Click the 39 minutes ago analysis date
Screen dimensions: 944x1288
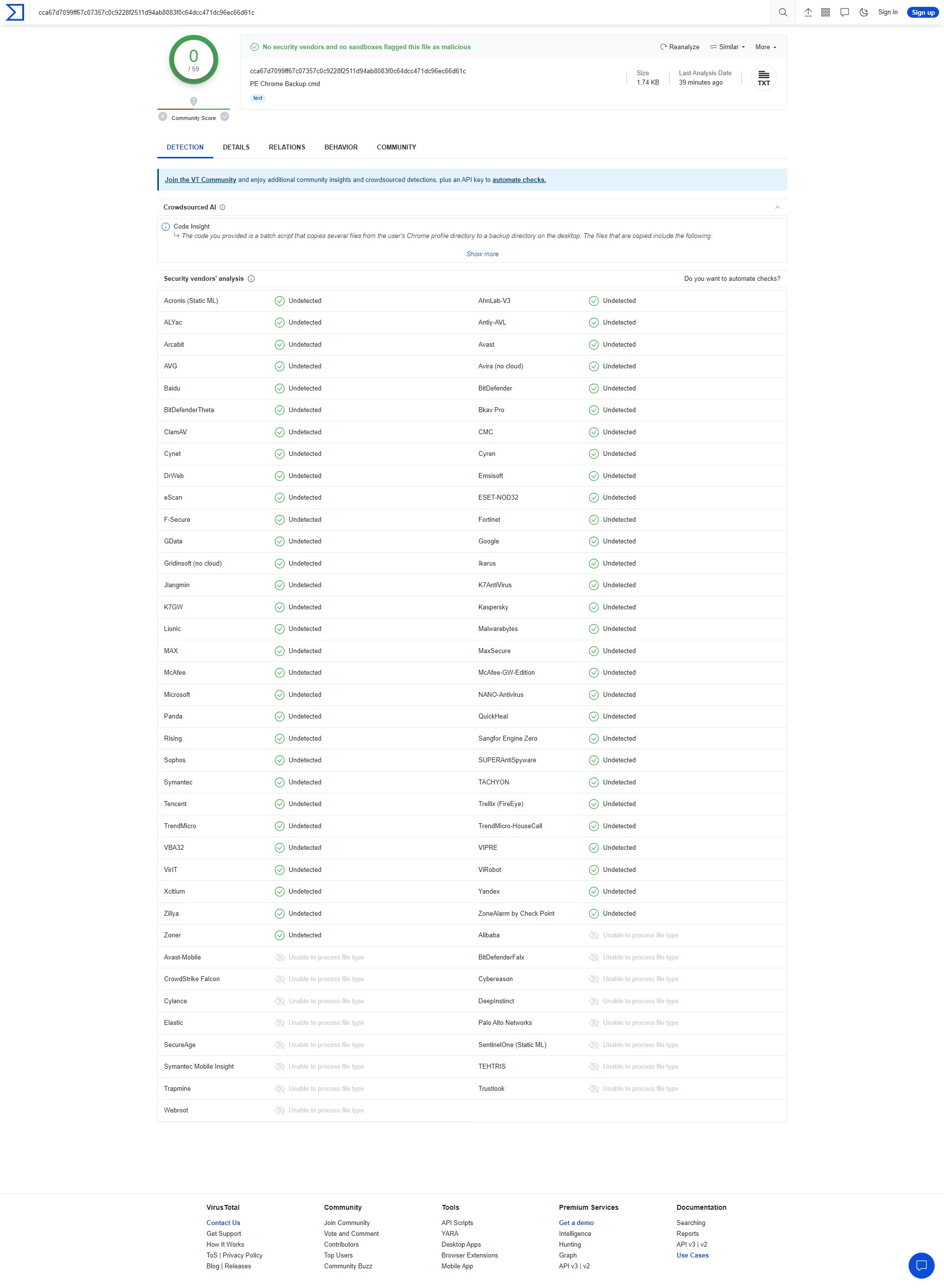(x=701, y=82)
